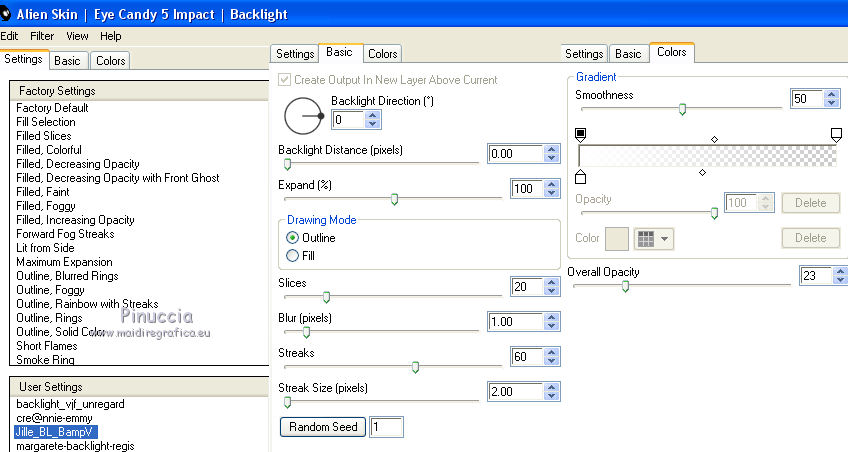Select the white gradient color stop on the right
This screenshot has height=452, width=848.
[836, 135]
